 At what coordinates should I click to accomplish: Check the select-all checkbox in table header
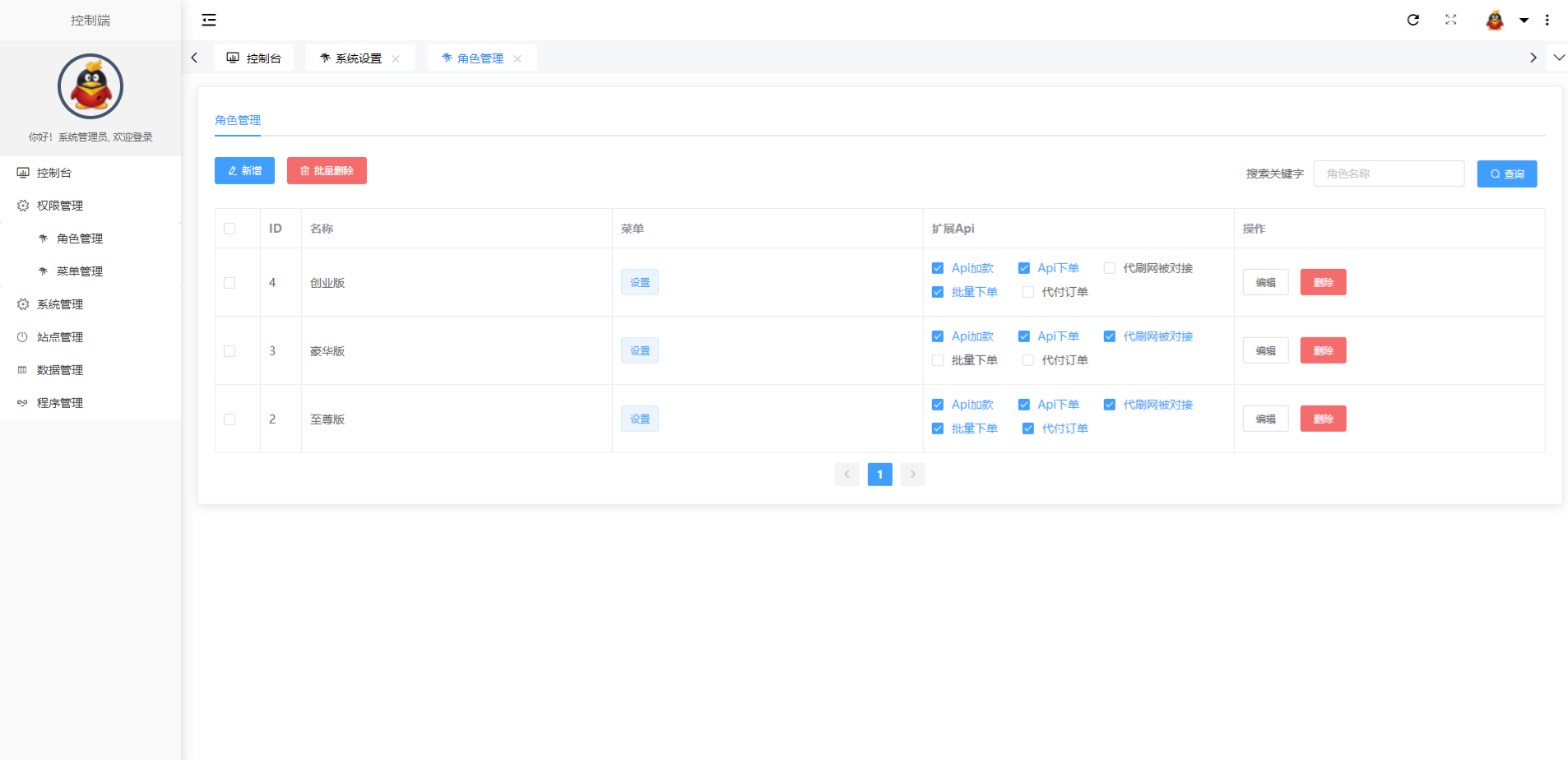point(230,228)
